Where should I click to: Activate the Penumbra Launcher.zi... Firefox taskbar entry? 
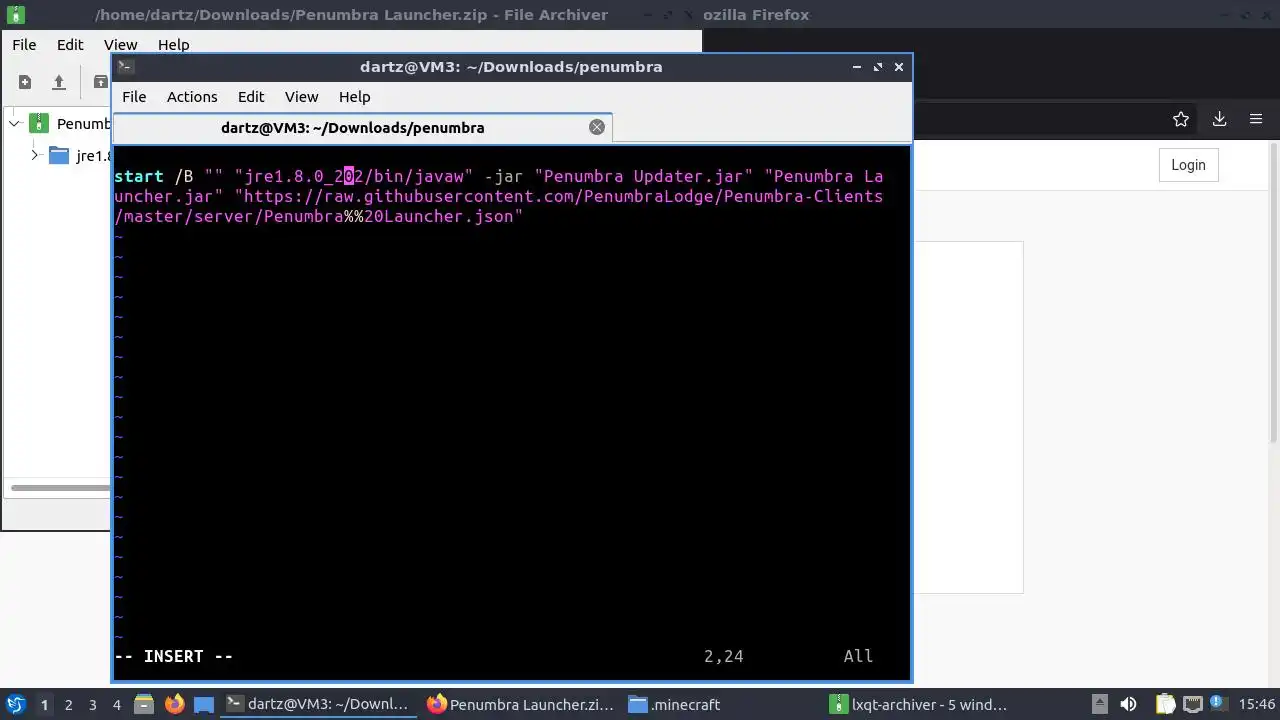521,705
